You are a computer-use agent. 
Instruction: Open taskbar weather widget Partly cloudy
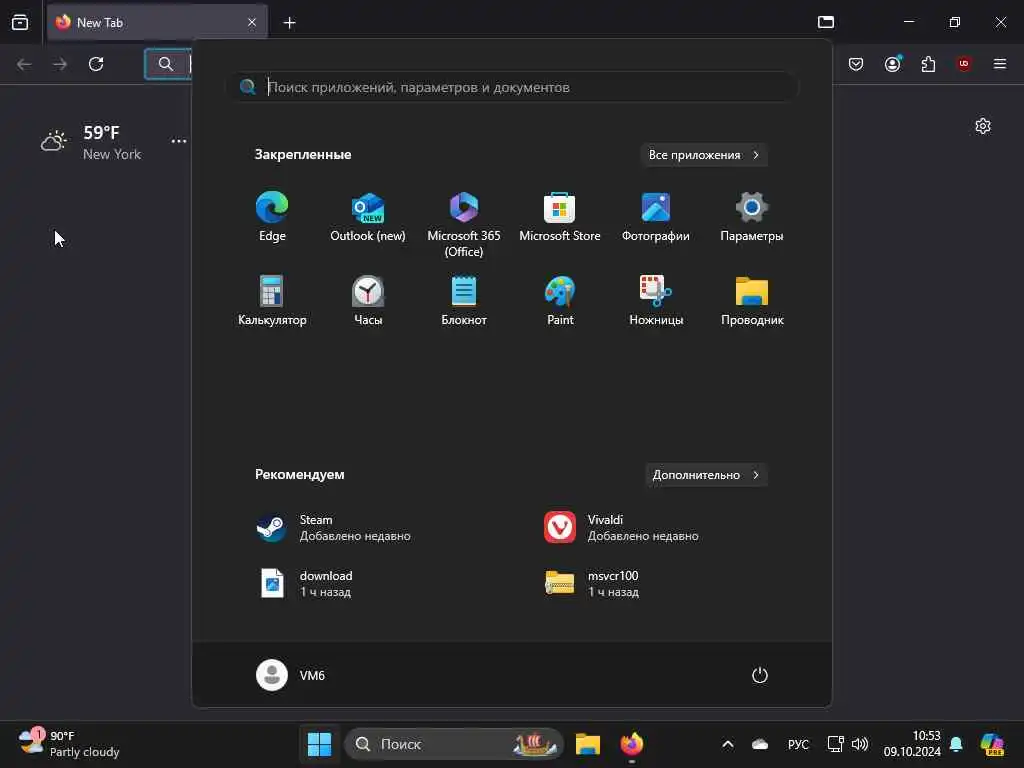tap(69, 744)
